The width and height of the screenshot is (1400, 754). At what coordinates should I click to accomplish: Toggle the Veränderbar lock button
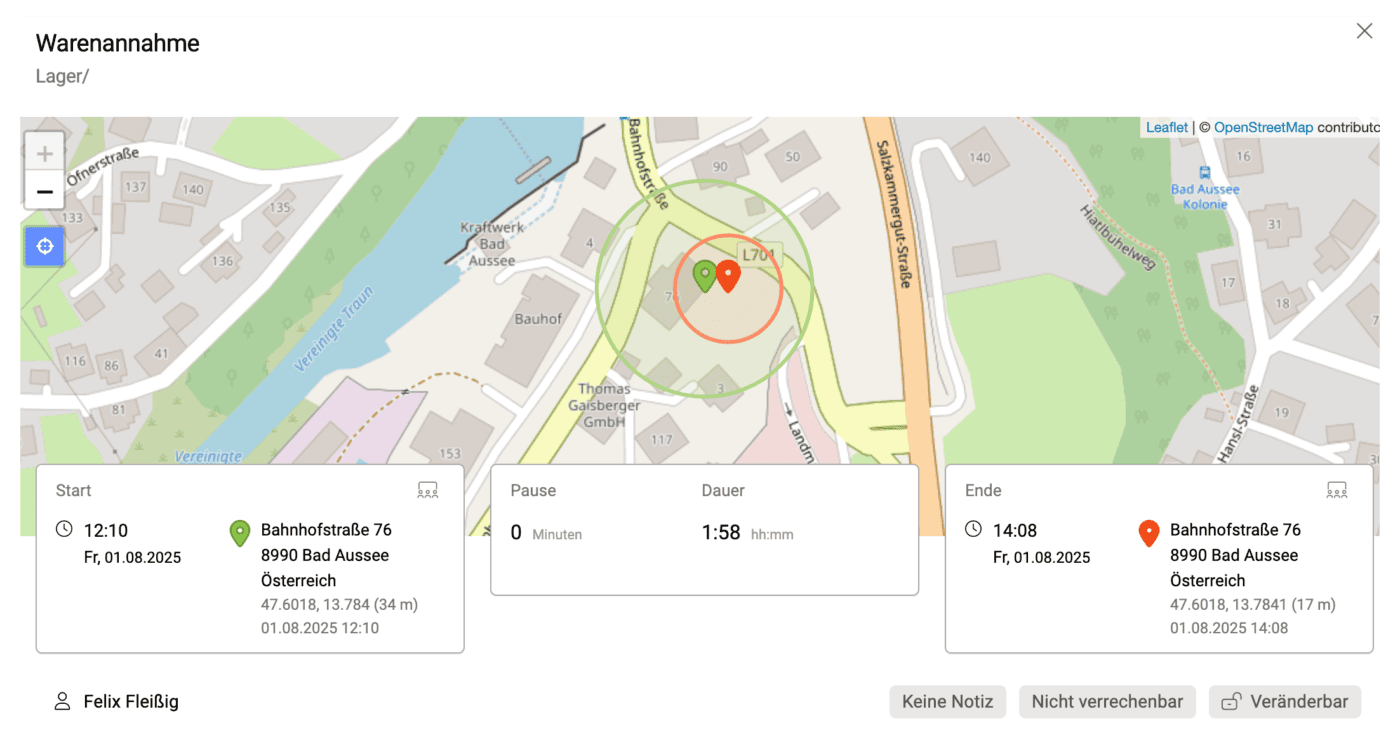coord(1285,702)
